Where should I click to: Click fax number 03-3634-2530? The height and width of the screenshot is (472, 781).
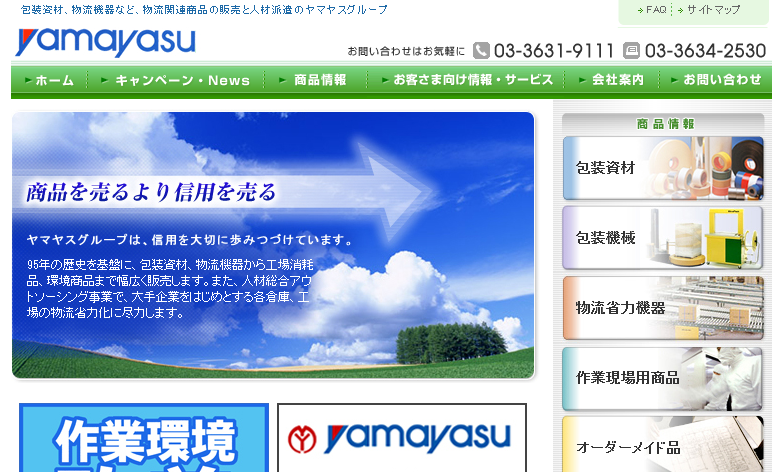[705, 51]
